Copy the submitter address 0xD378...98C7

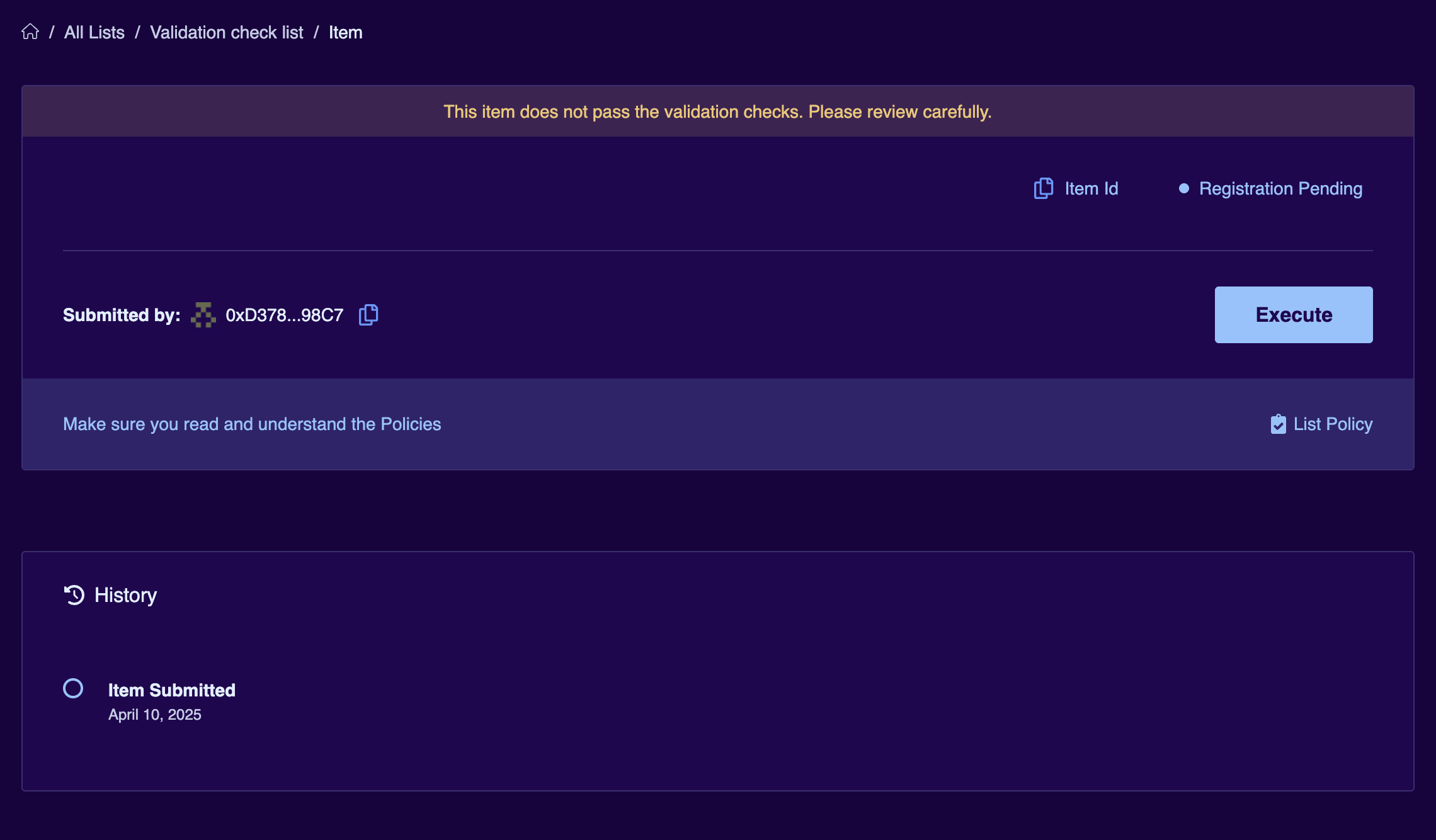click(x=368, y=315)
